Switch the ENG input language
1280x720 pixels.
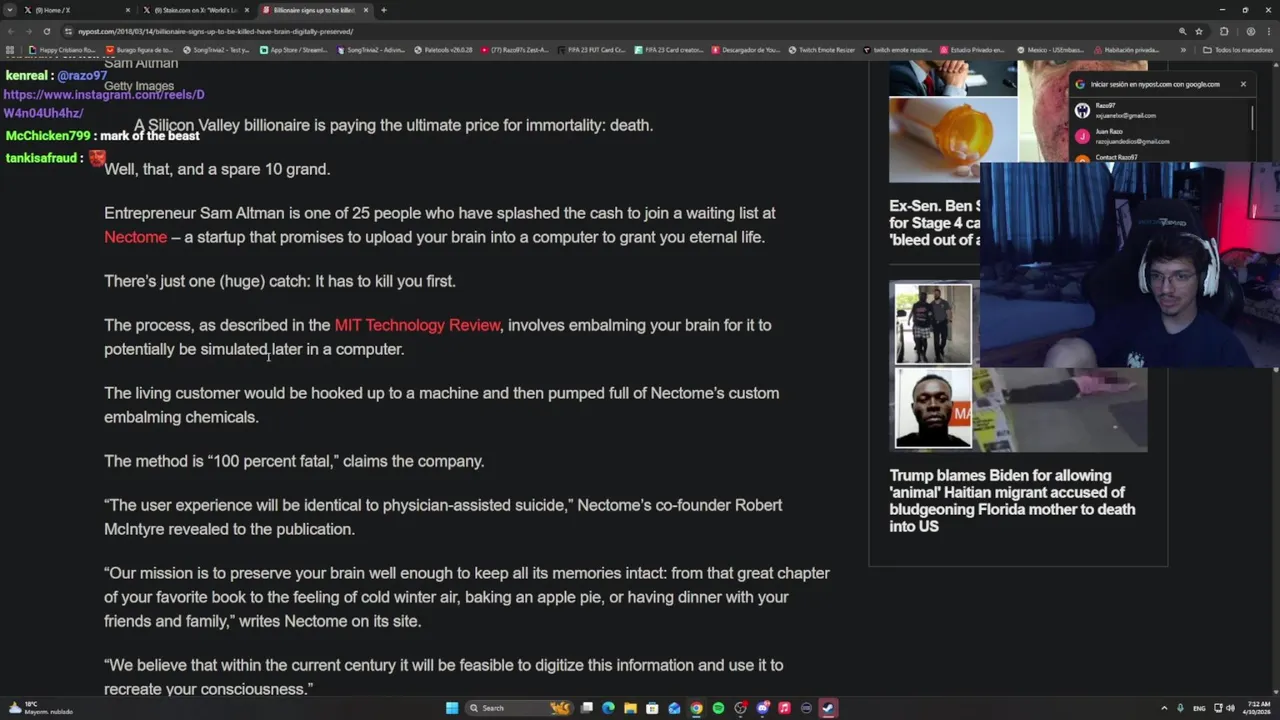click(x=1199, y=708)
